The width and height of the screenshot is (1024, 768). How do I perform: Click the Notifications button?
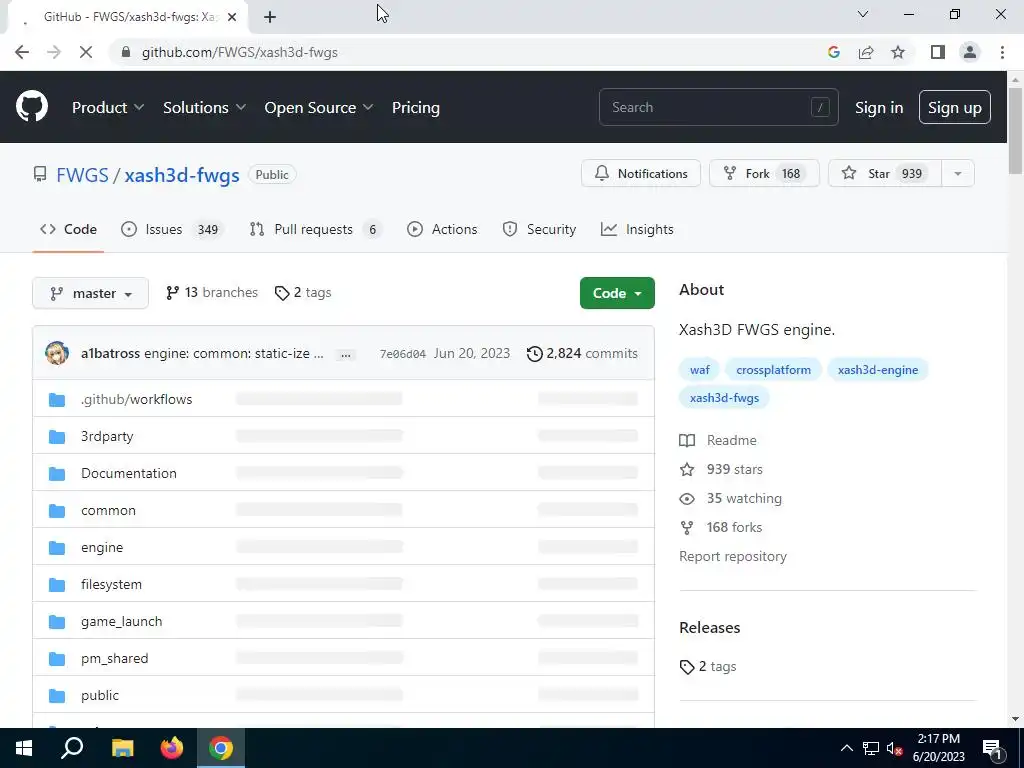tap(641, 174)
